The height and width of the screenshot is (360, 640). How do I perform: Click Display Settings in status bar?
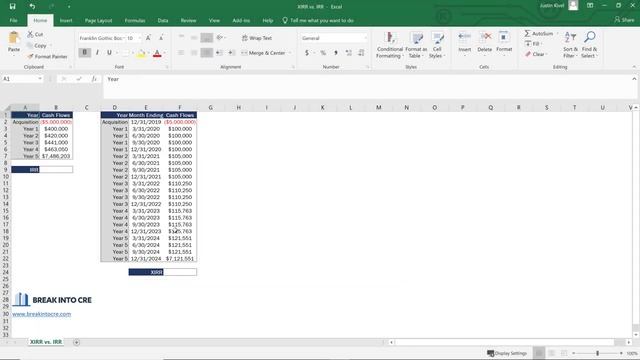coord(507,353)
